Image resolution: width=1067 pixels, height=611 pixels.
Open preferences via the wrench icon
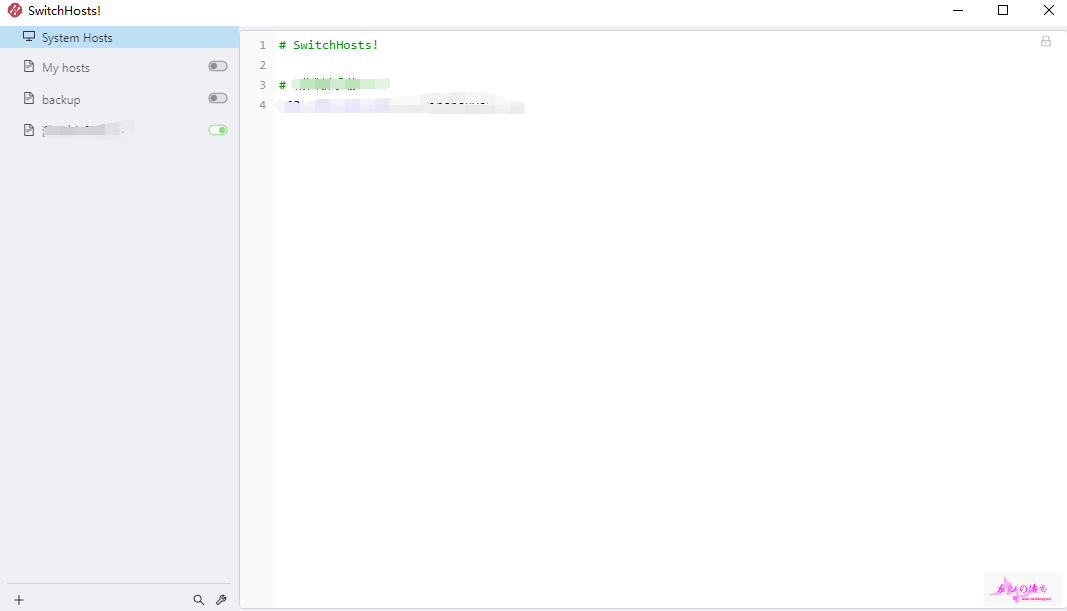(x=221, y=600)
